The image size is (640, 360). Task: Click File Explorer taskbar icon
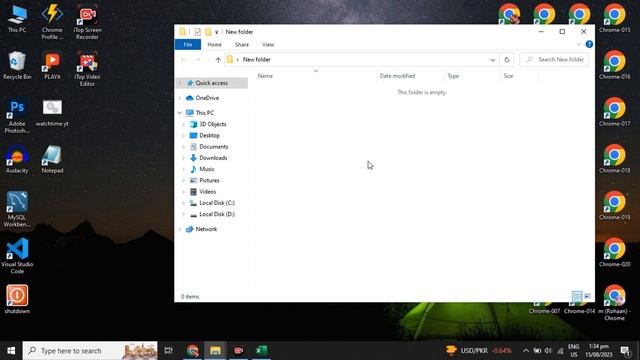216,351
